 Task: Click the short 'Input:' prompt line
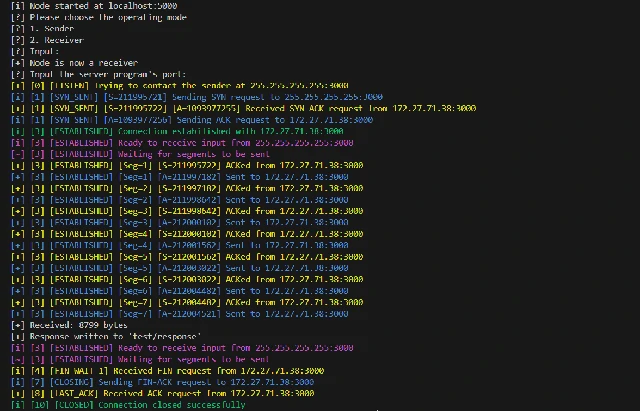point(35,51)
